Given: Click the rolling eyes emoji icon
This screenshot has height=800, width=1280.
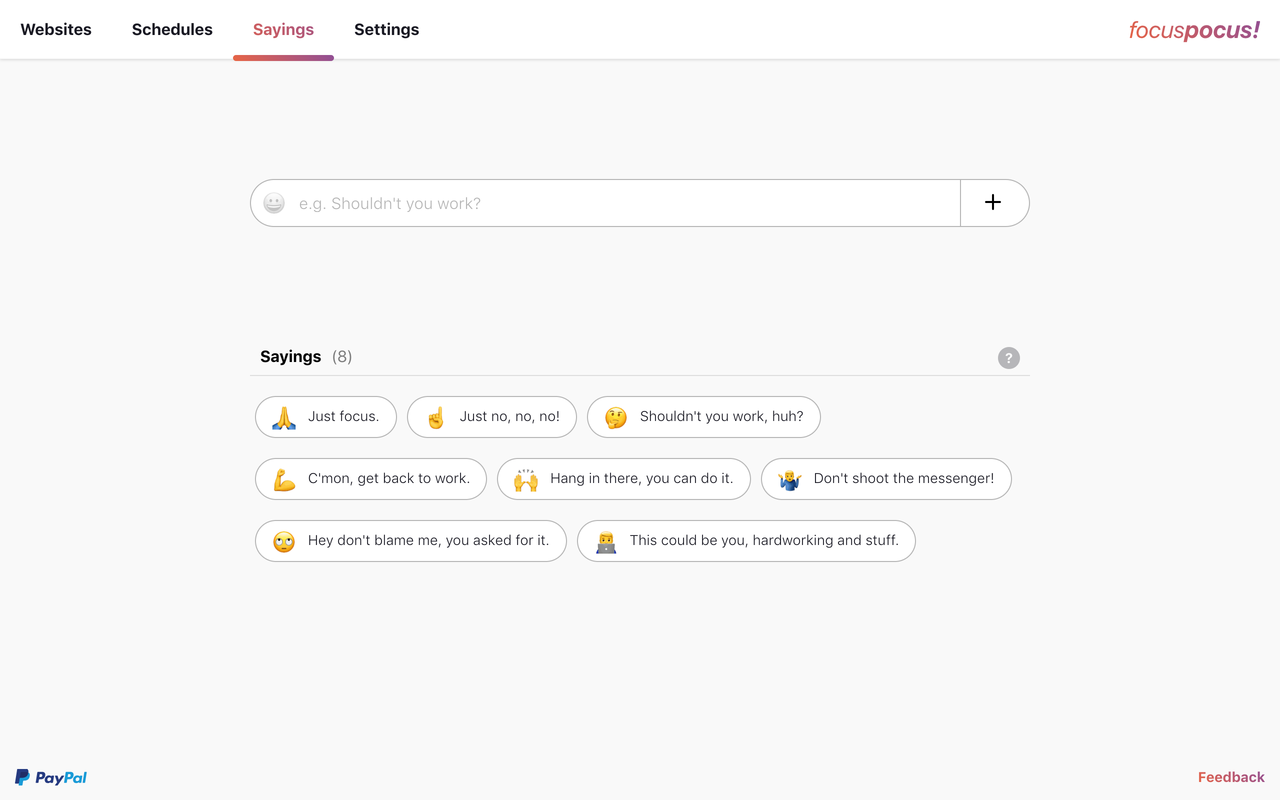Looking at the screenshot, I should 284,541.
